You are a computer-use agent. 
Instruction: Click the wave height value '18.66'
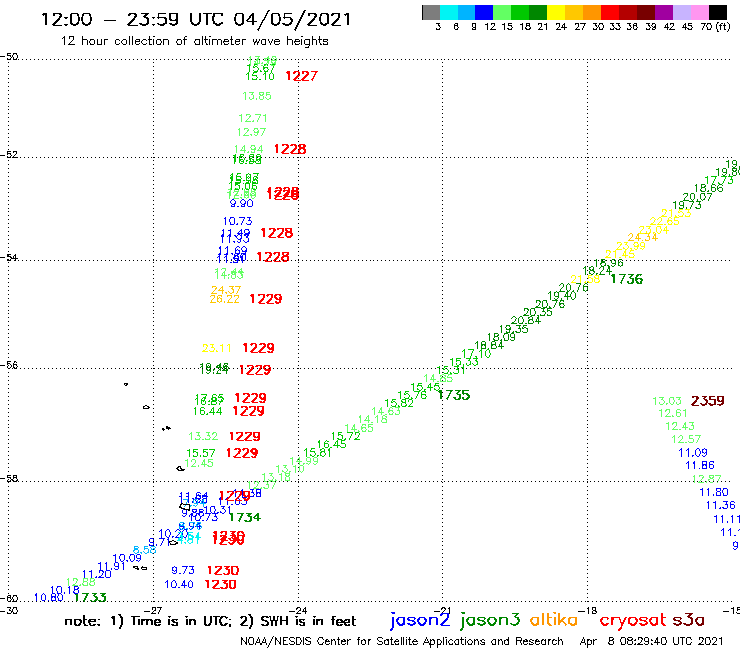tap(708, 188)
